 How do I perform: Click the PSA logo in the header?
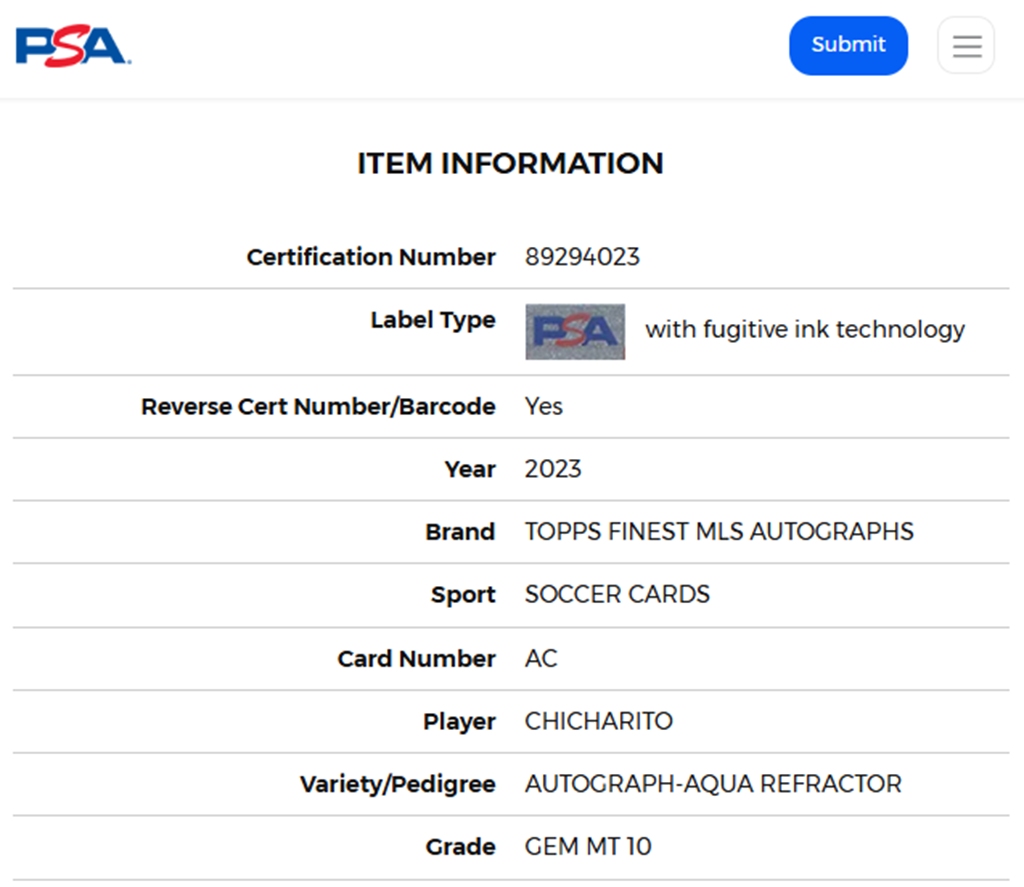(x=73, y=46)
